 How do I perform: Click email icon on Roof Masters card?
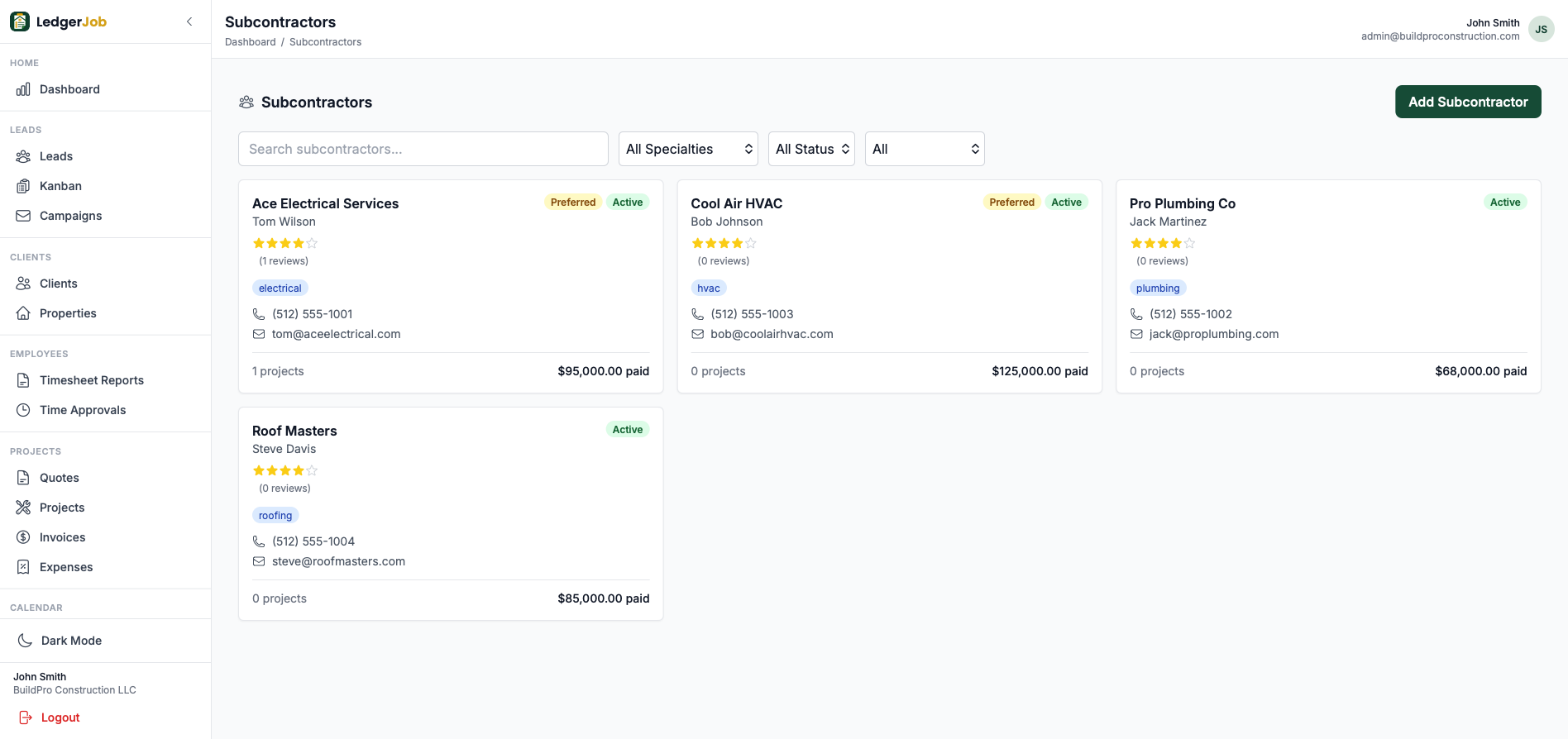coord(259,561)
